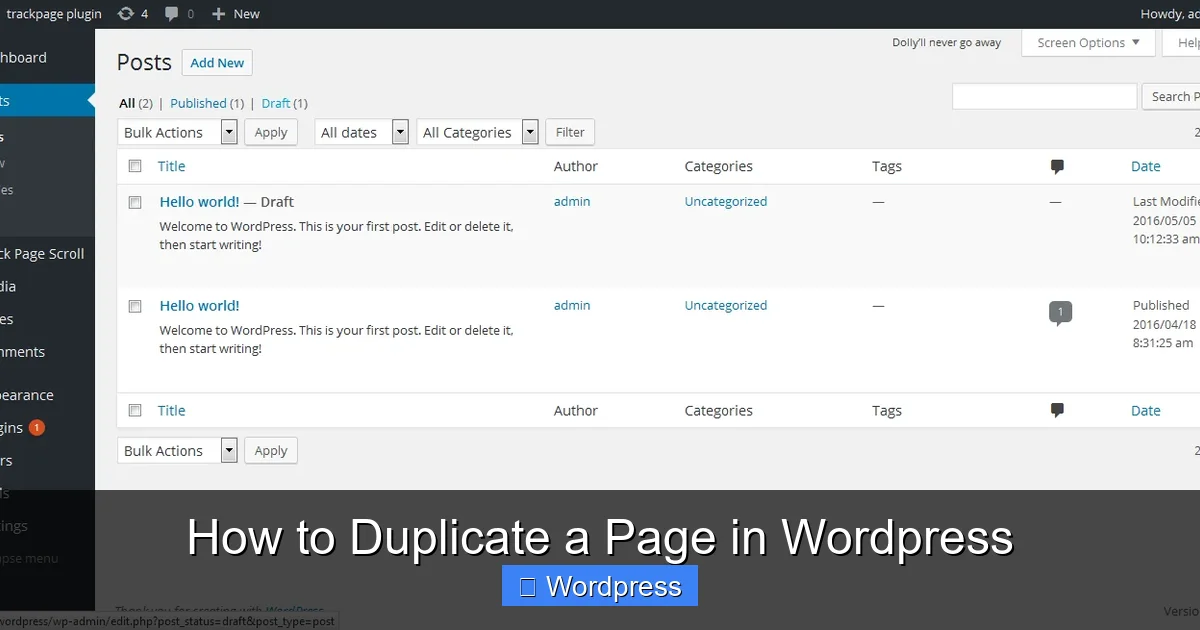The image size is (1200, 630).
Task: Sort by Date in table footer
Action: click(x=1146, y=411)
